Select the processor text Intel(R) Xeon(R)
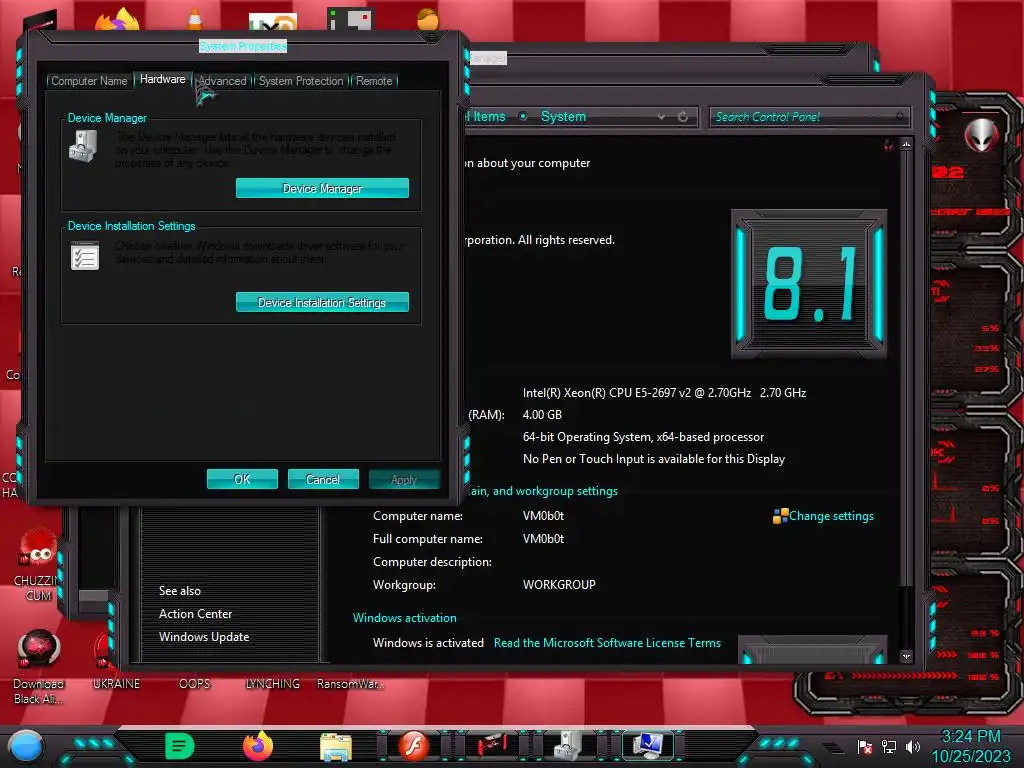The height and width of the screenshot is (768, 1024). pos(664,392)
